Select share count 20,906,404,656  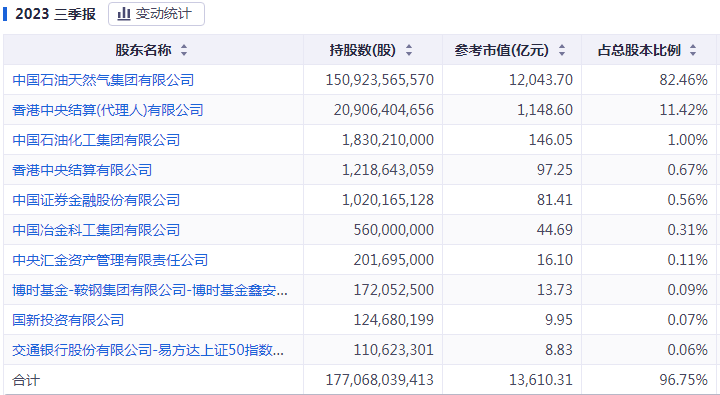[x=384, y=110]
